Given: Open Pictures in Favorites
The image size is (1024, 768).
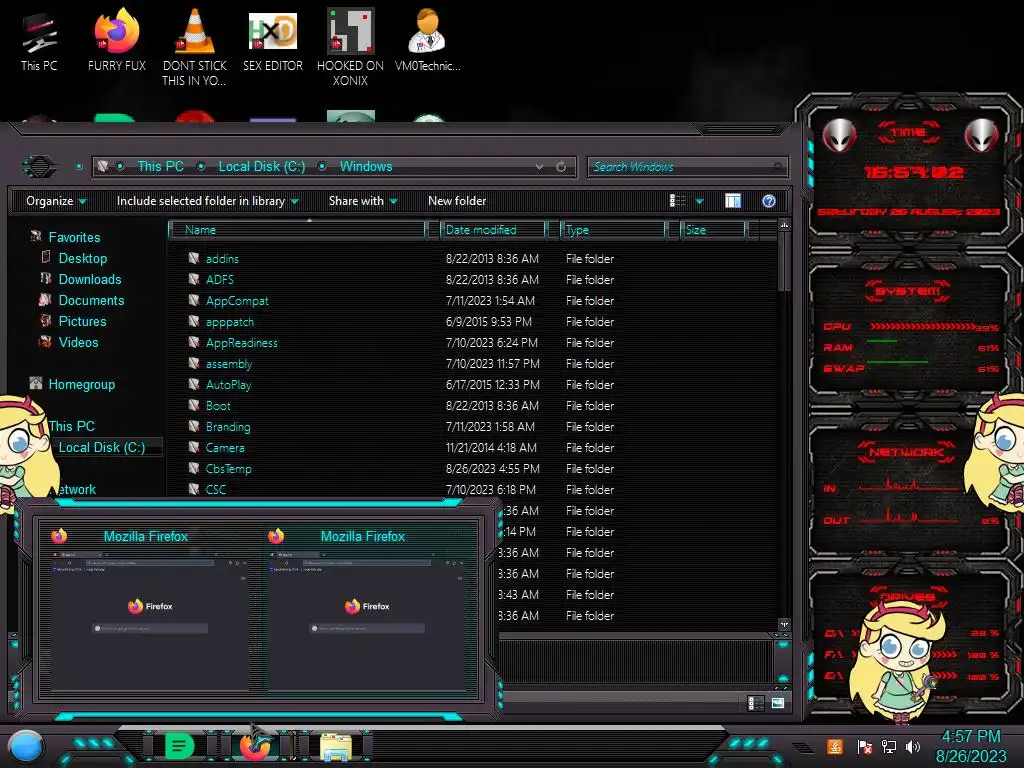Looking at the screenshot, I should (x=82, y=321).
